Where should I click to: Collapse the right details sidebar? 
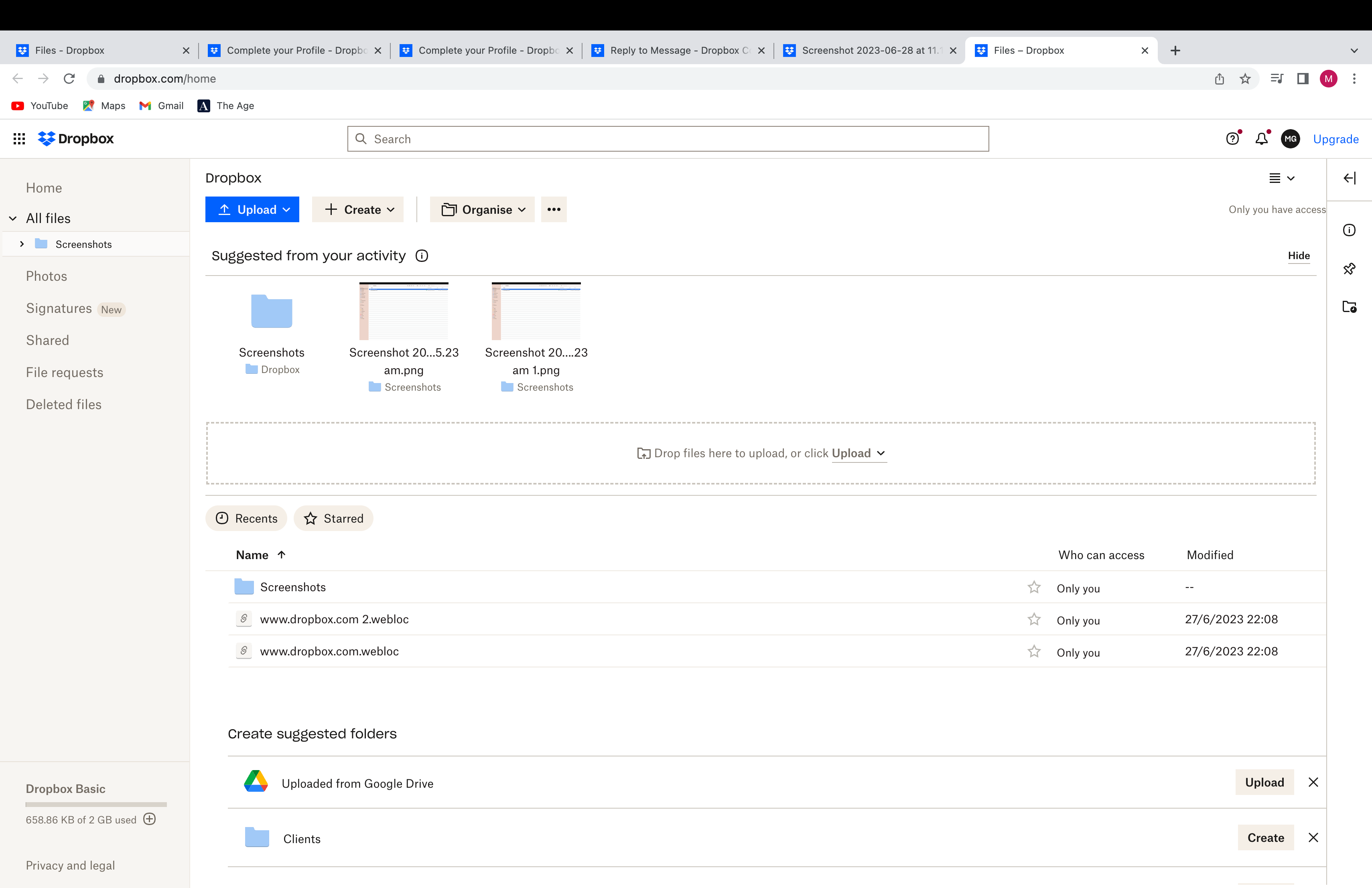pos(1350,178)
